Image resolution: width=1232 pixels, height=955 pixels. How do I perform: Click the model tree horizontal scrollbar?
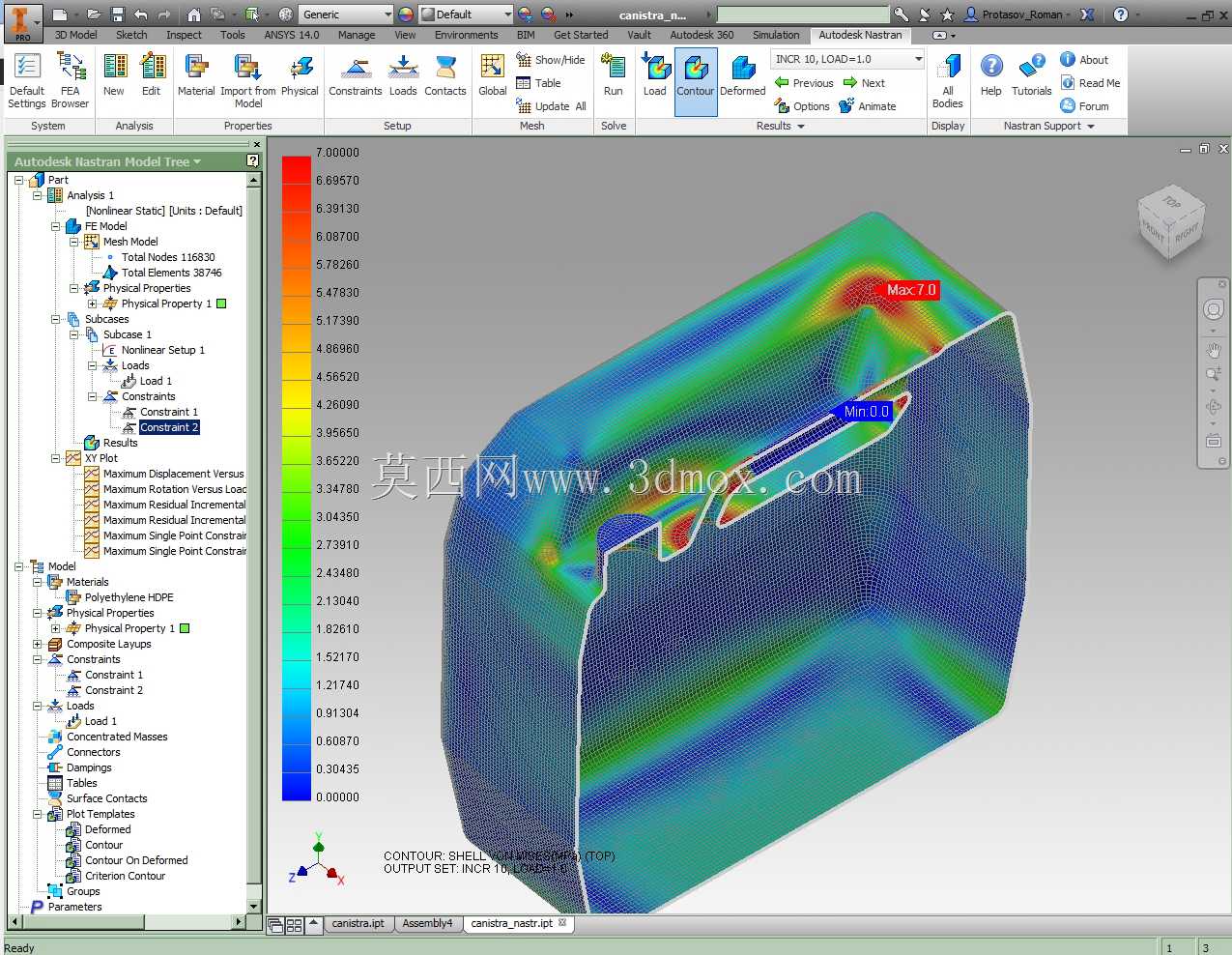point(127,922)
